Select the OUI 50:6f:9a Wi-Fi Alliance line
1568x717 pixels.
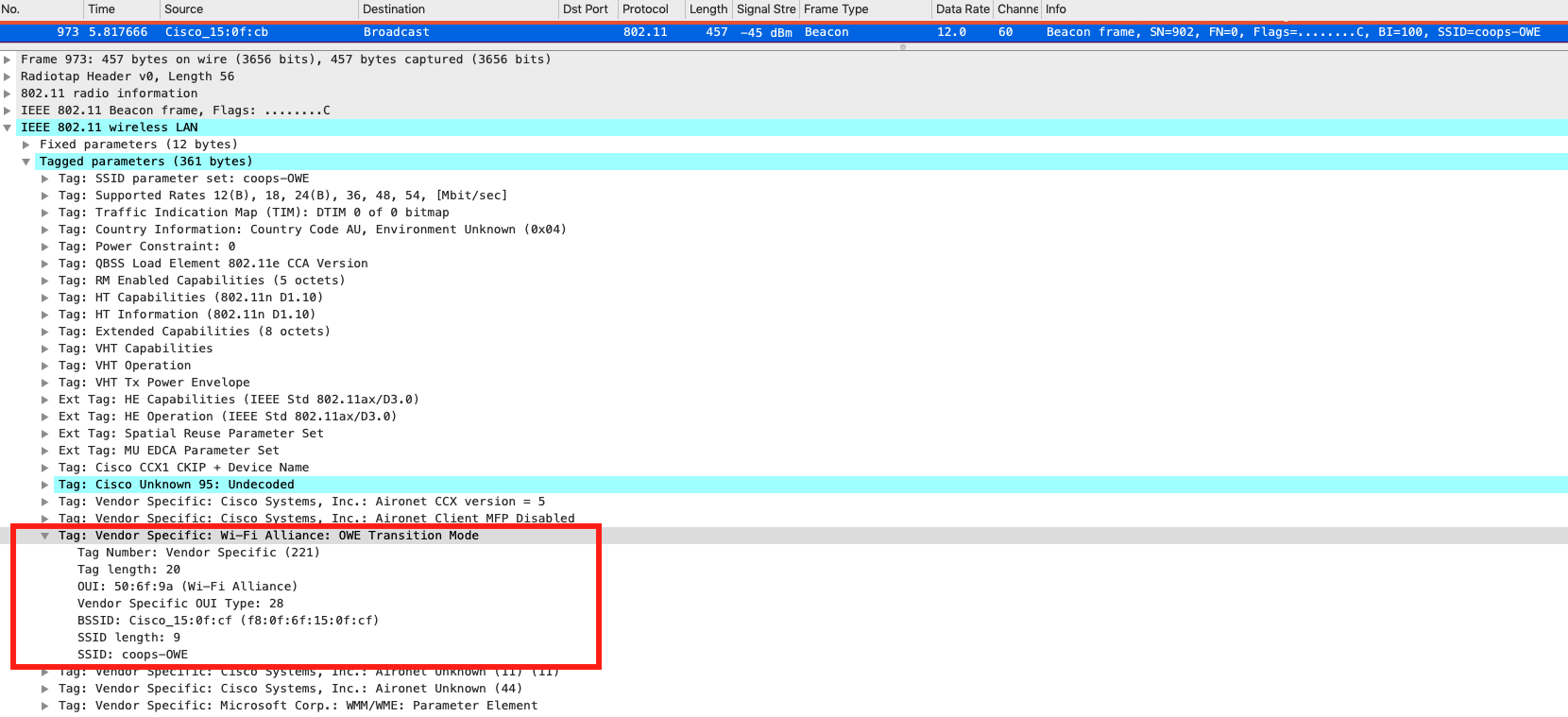coord(187,587)
